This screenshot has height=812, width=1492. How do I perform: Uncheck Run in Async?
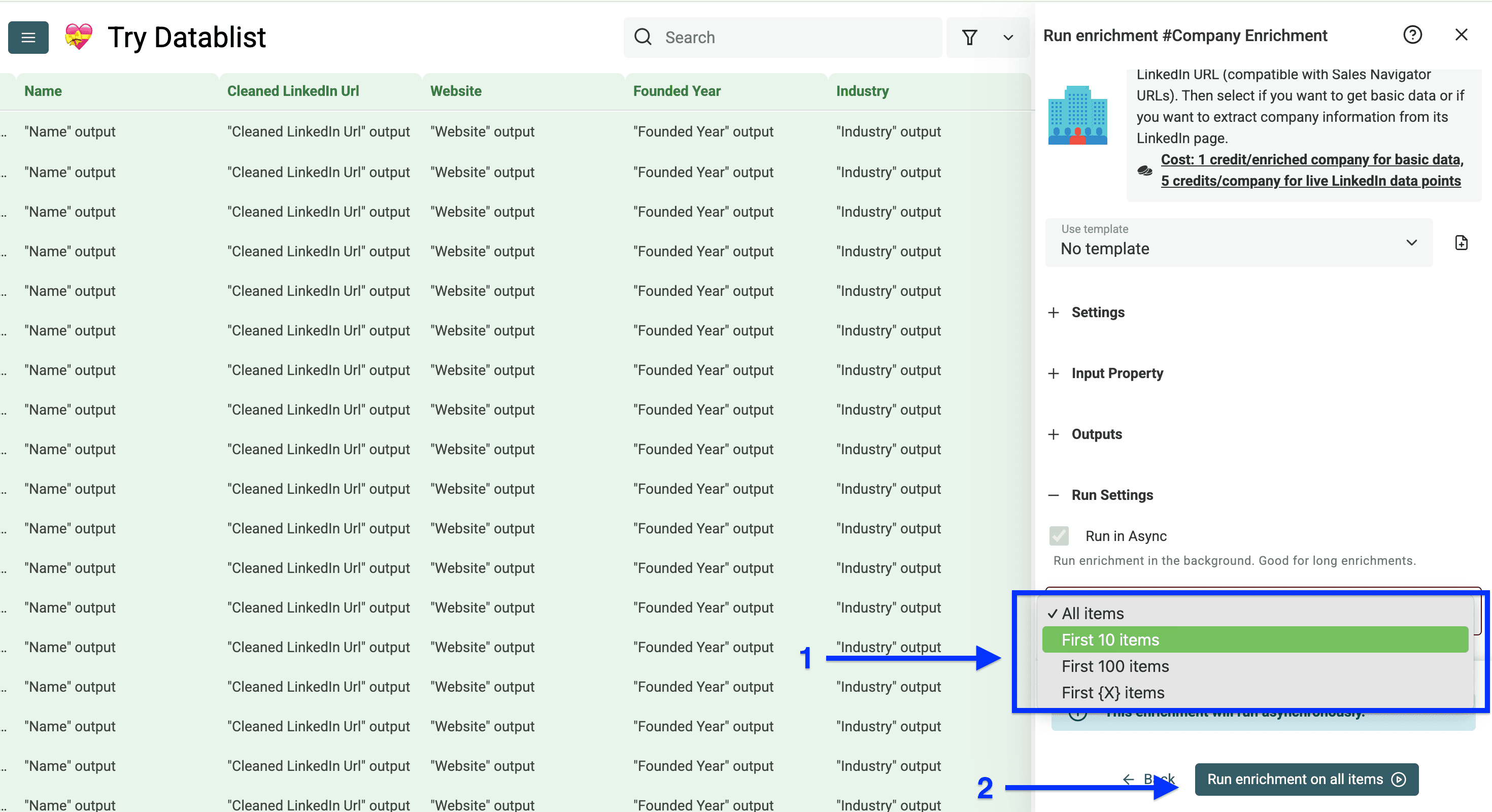click(x=1059, y=536)
